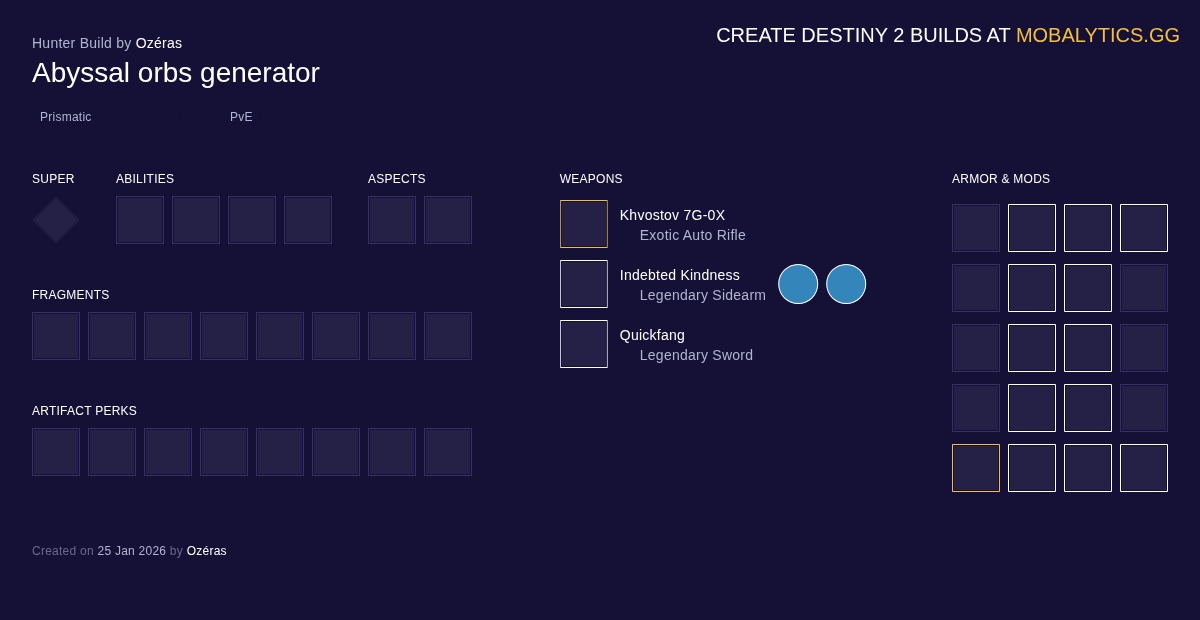Toggle the second blue perk circle on Indebted Kindness
Image resolution: width=1200 pixels, height=620 pixels.
(846, 284)
